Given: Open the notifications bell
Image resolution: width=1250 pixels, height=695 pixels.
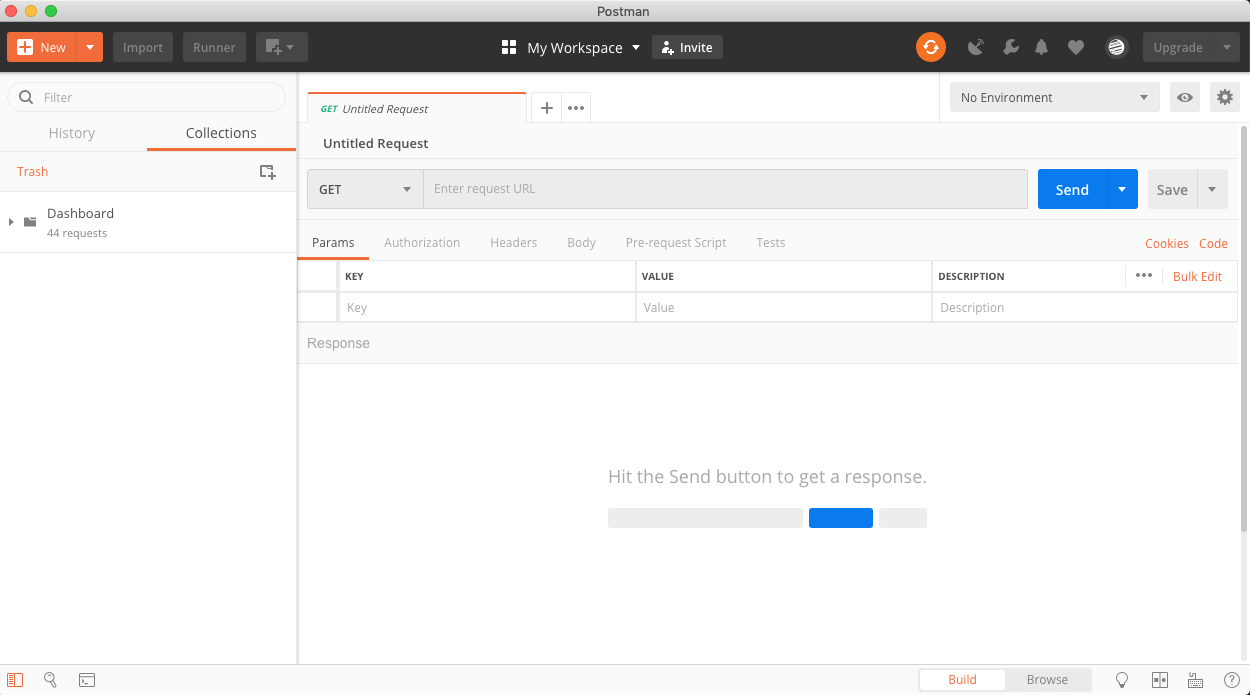Looking at the screenshot, I should [1042, 47].
